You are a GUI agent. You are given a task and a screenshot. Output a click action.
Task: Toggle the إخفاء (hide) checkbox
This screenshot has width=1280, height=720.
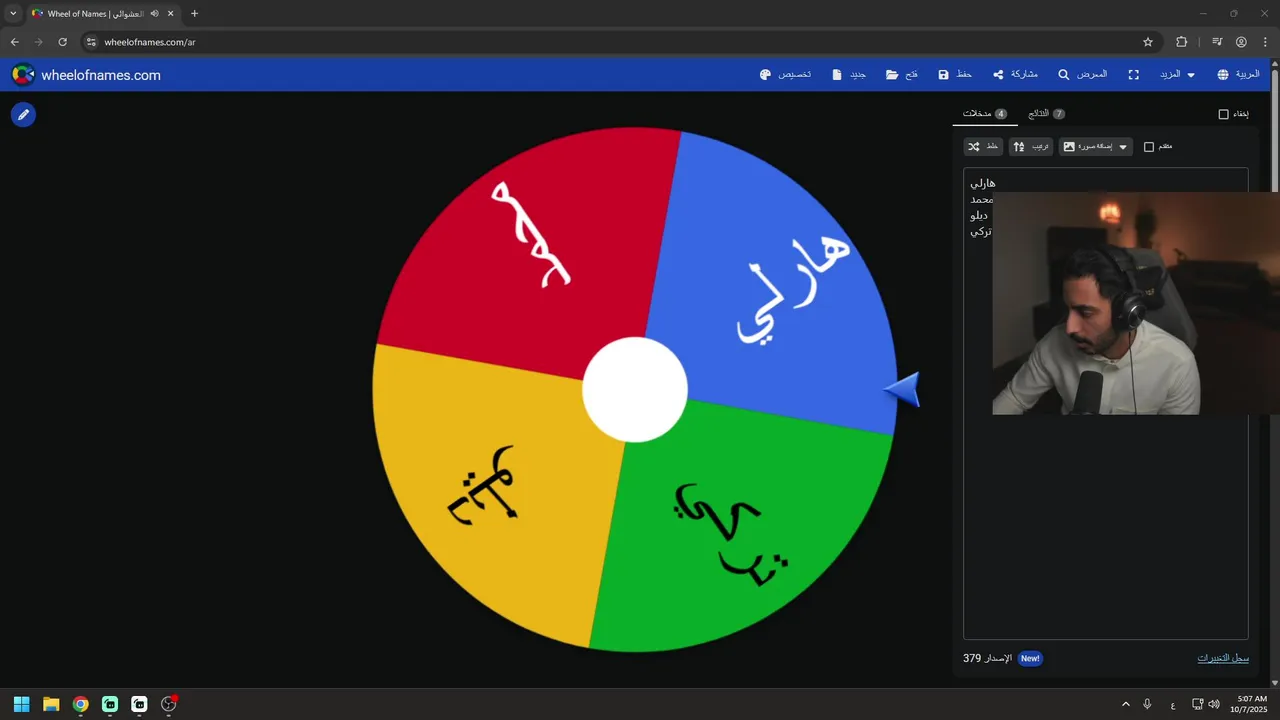1223,114
